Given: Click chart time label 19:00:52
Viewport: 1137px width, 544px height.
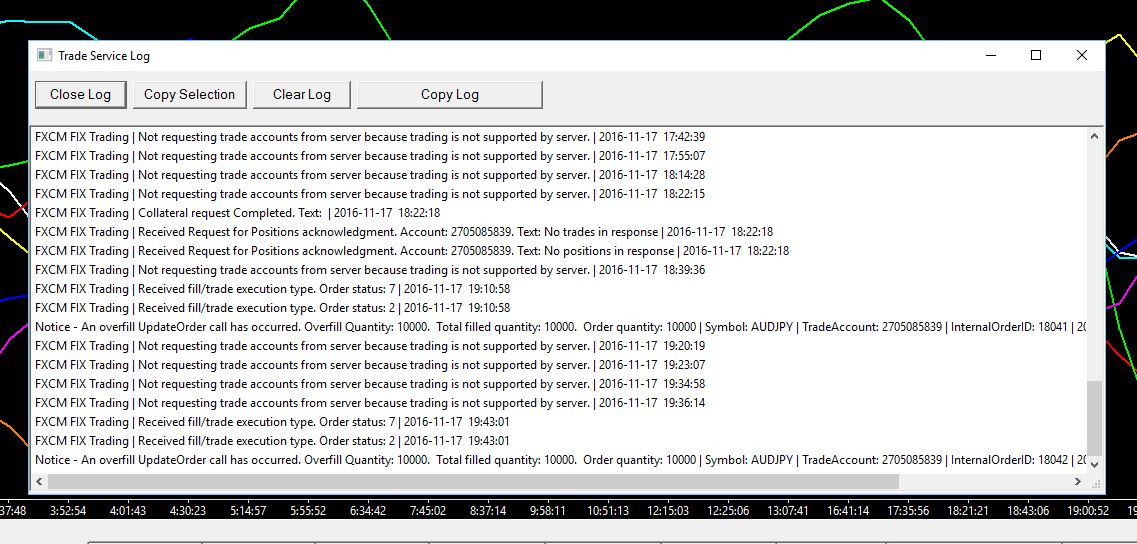Looking at the screenshot, I should coord(1088,511).
